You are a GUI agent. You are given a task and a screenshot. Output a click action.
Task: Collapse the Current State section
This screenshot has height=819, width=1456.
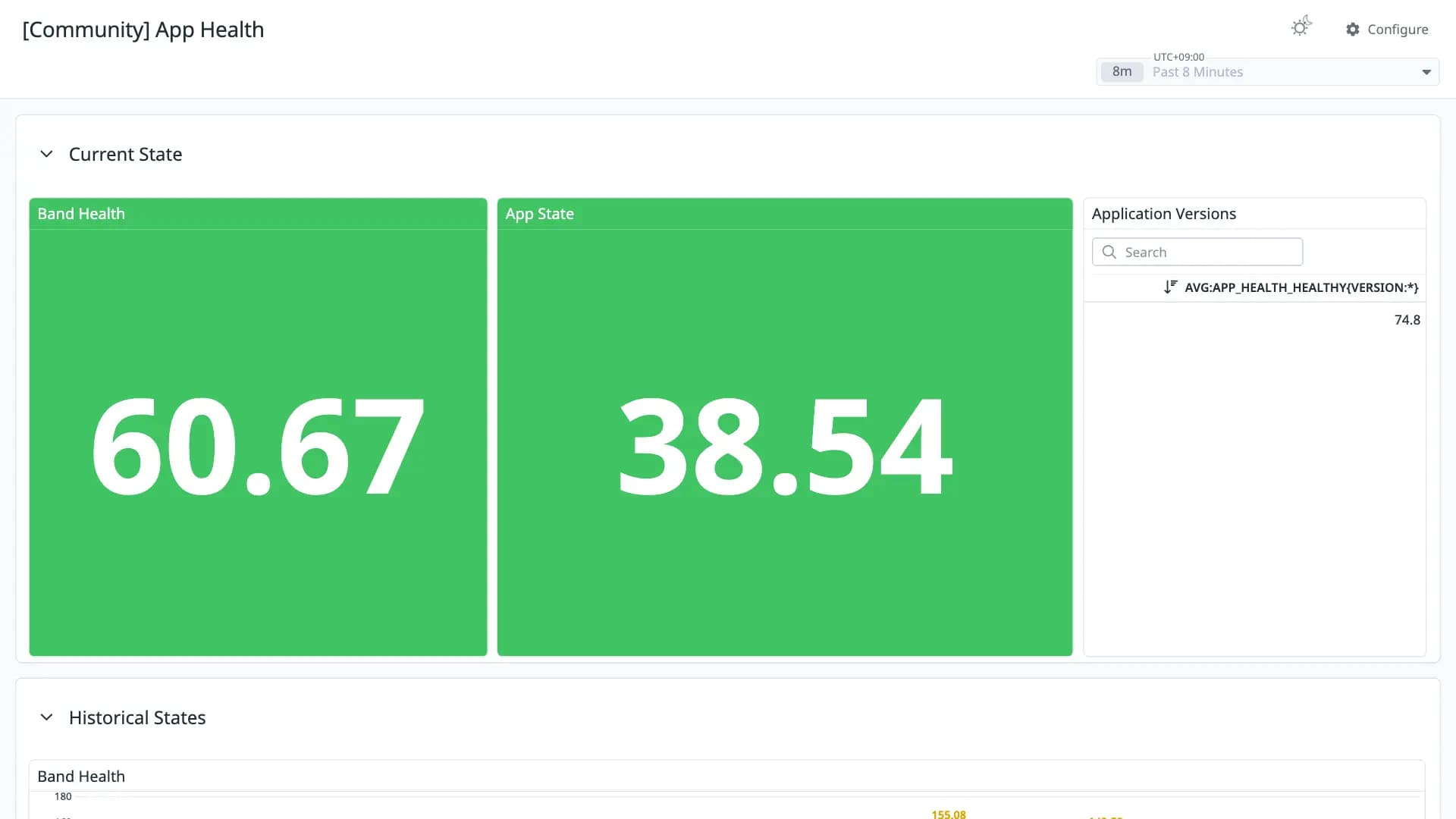(x=46, y=154)
